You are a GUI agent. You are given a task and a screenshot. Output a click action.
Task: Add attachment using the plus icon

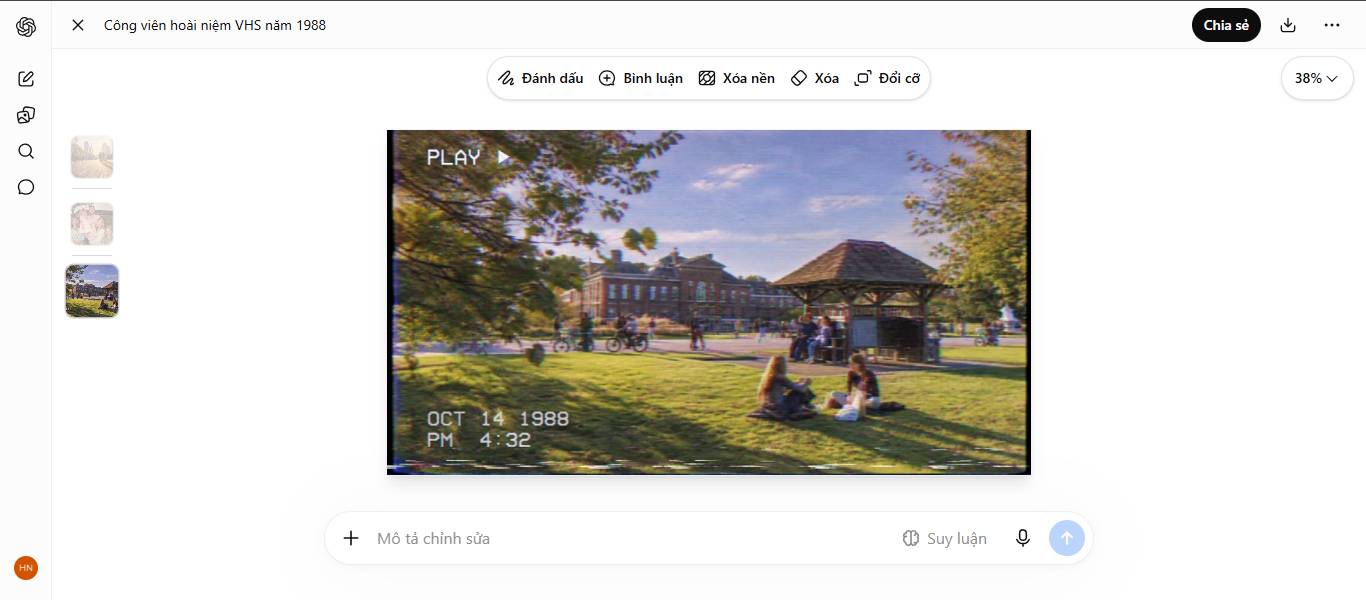[x=351, y=538]
